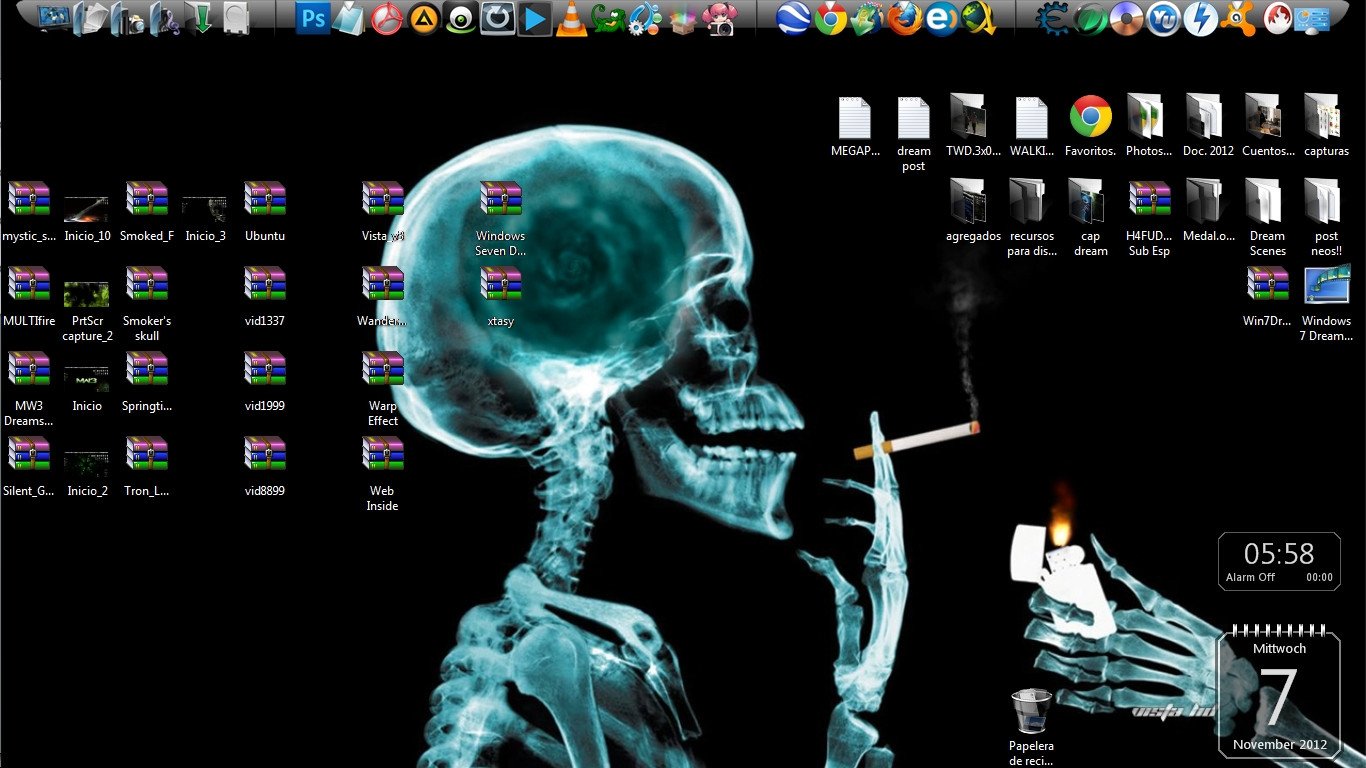The height and width of the screenshot is (768, 1366).
Task: Launch Google Chrome from the dock
Action: click(830, 17)
